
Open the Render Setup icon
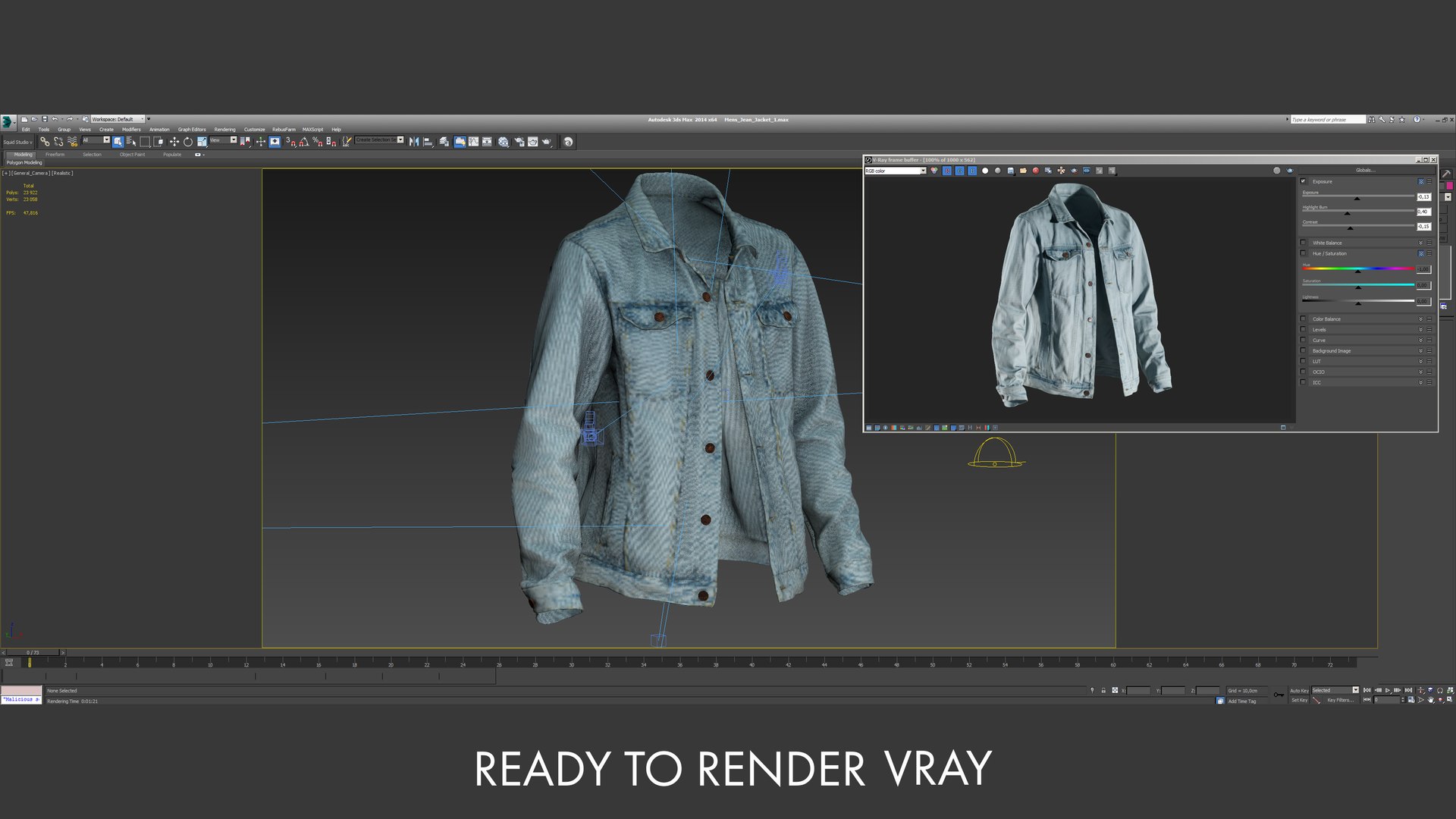pyautogui.click(x=519, y=142)
